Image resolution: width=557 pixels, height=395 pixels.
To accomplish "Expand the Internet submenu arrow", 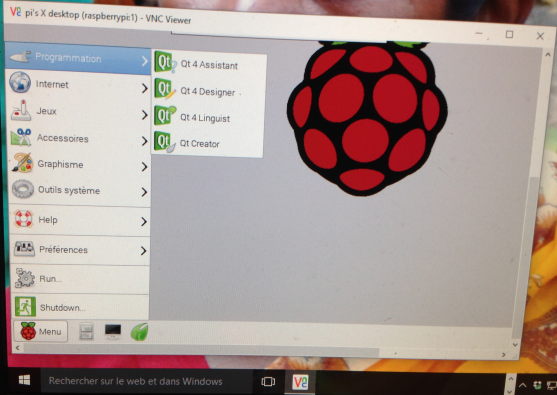I will click(x=144, y=88).
